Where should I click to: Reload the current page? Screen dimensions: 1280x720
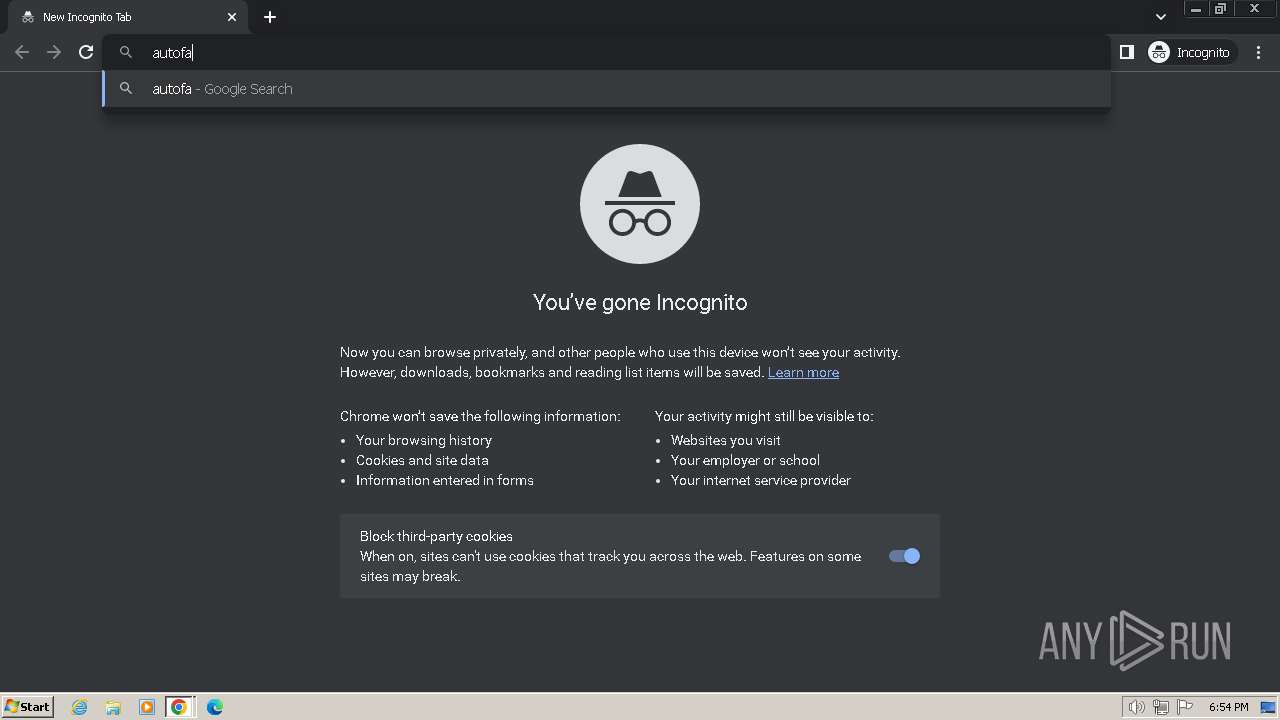click(86, 52)
